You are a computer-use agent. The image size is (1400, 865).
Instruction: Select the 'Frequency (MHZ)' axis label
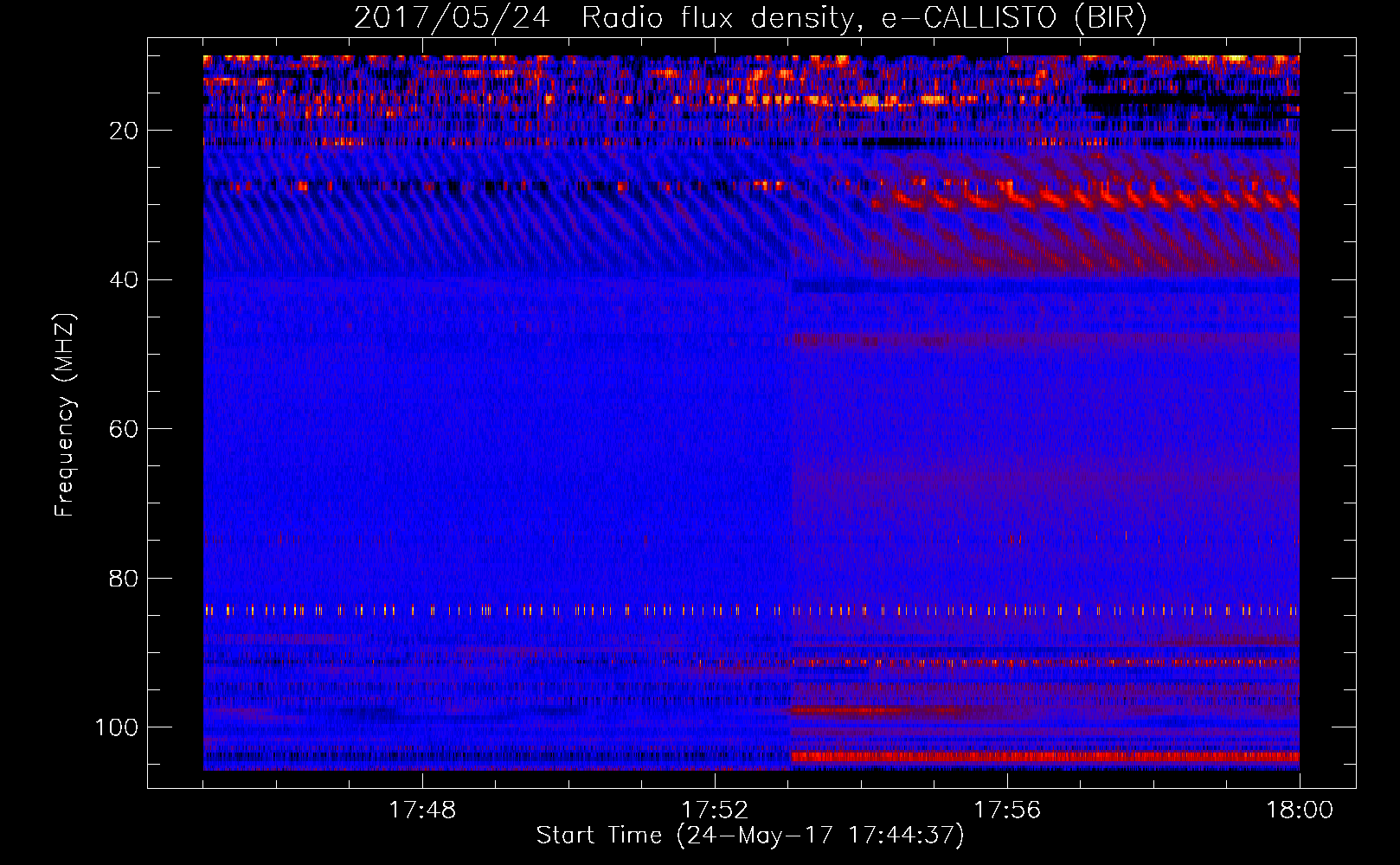(x=66, y=415)
